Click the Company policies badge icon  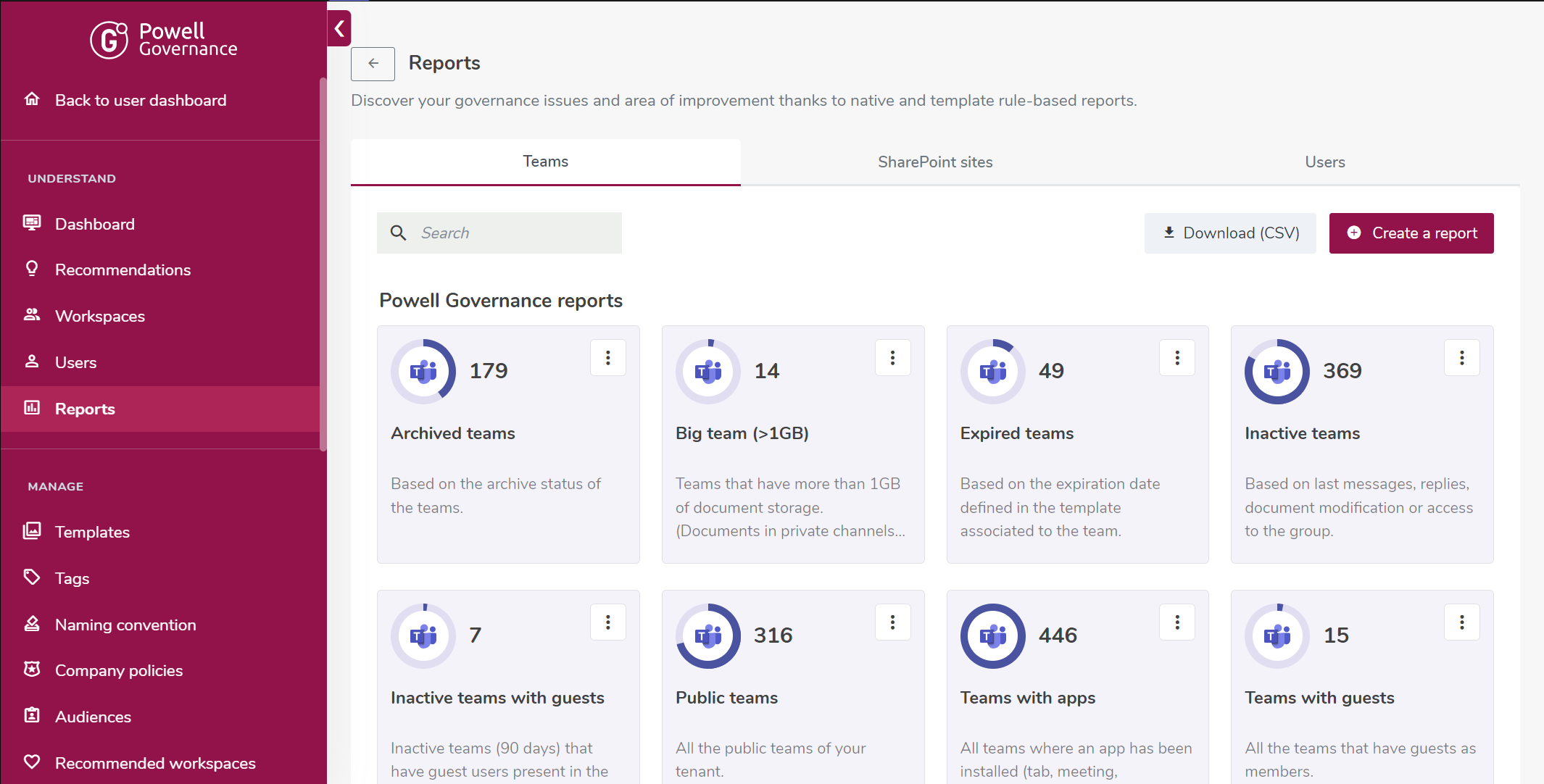point(32,670)
